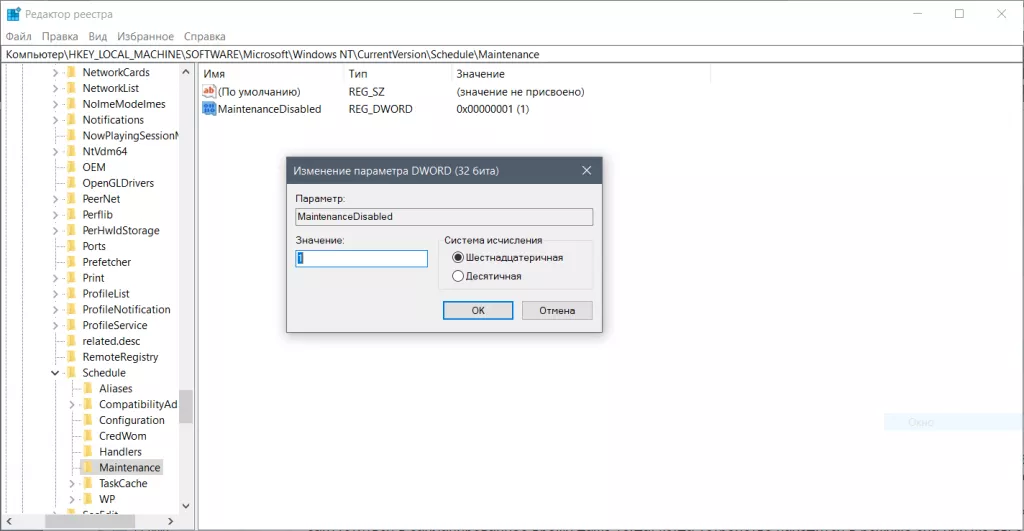Open the Правка menu
Viewport: 1024px width, 531px height.
(60, 37)
